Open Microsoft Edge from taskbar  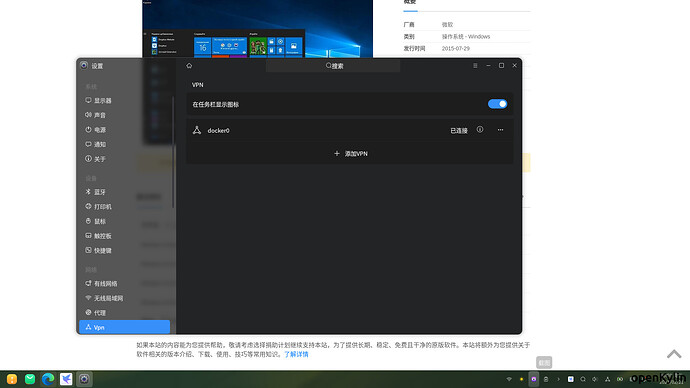[48, 379]
